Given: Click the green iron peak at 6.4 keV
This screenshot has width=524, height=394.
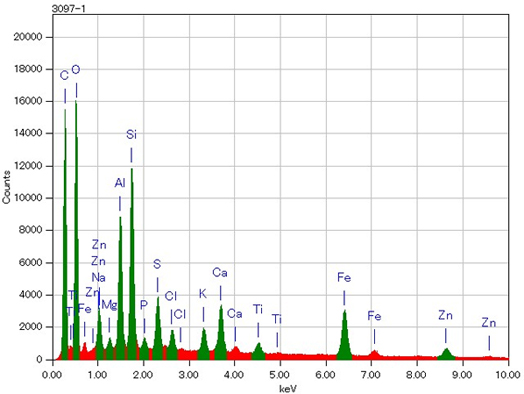Looking at the screenshot, I should tap(345, 338).
